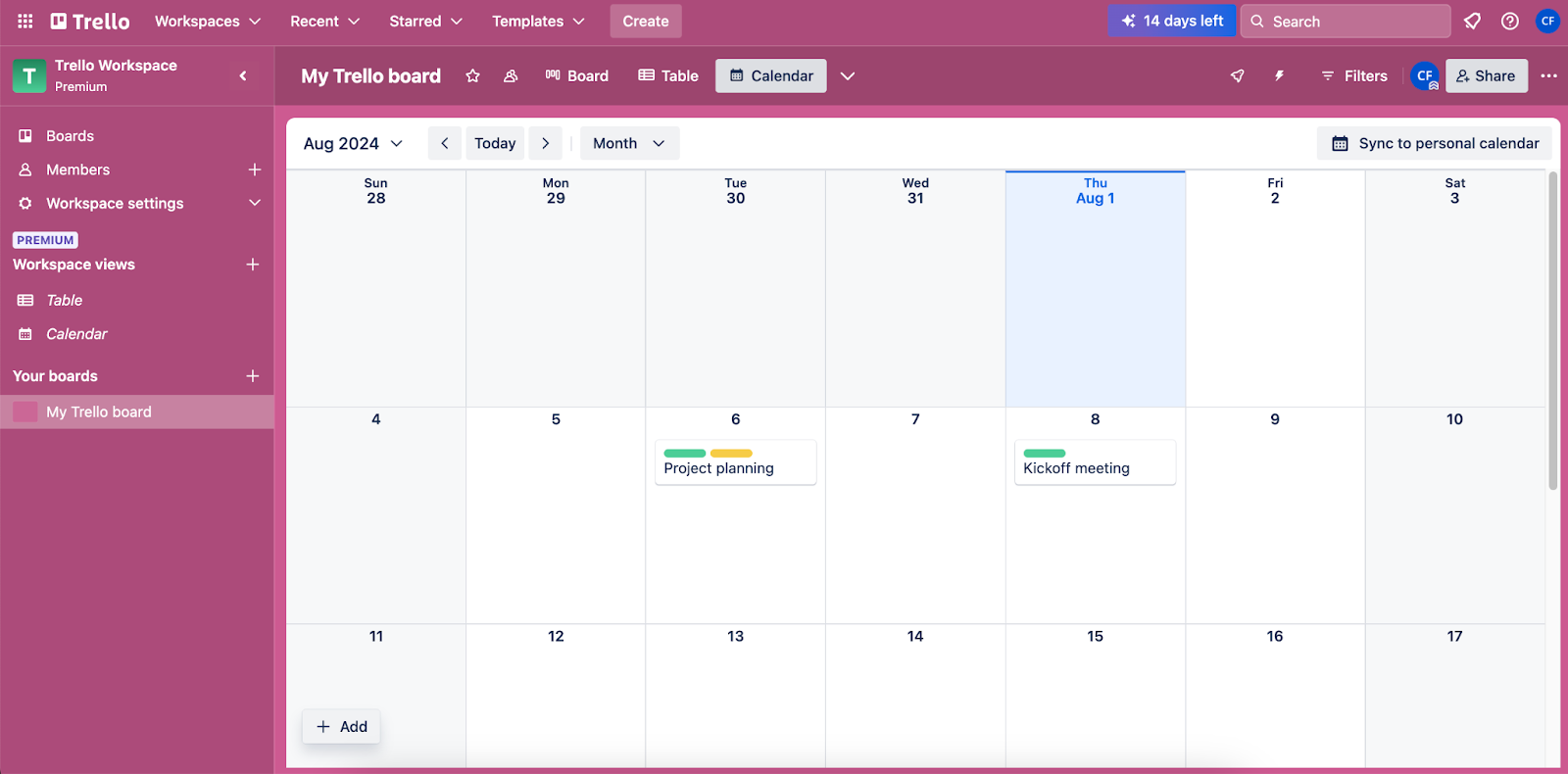
Task: Expand the board views chevron
Action: tap(848, 75)
